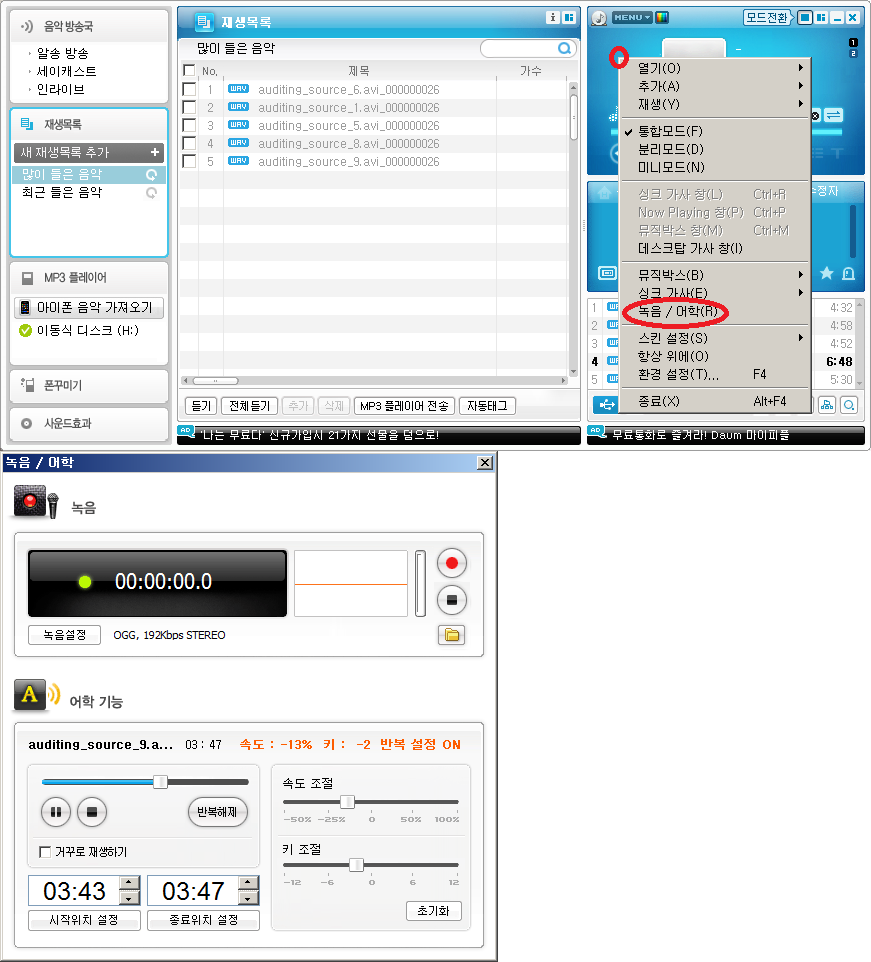Image resolution: width=871 pixels, height=962 pixels.
Task: Click the star favorite icon in player
Action: click(826, 273)
